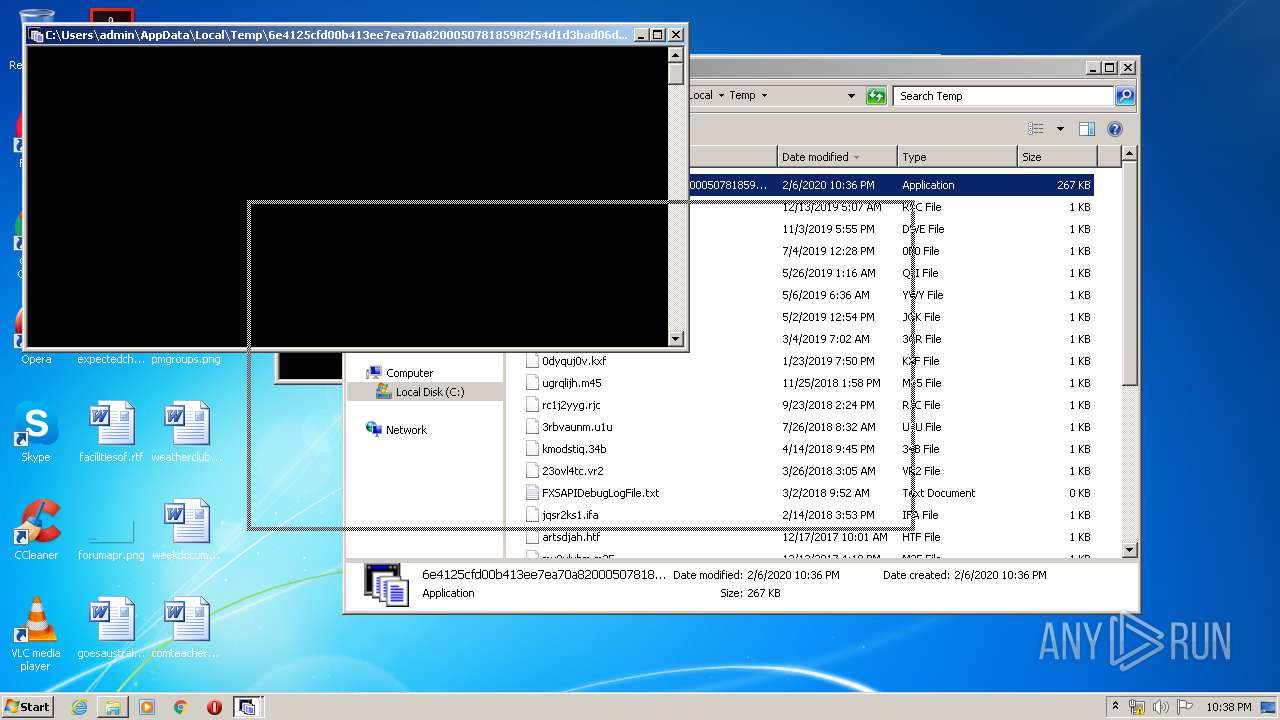Click Search Temp input field
This screenshot has width=1280, height=720.
pyautogui.click(x=1003, y=96)
